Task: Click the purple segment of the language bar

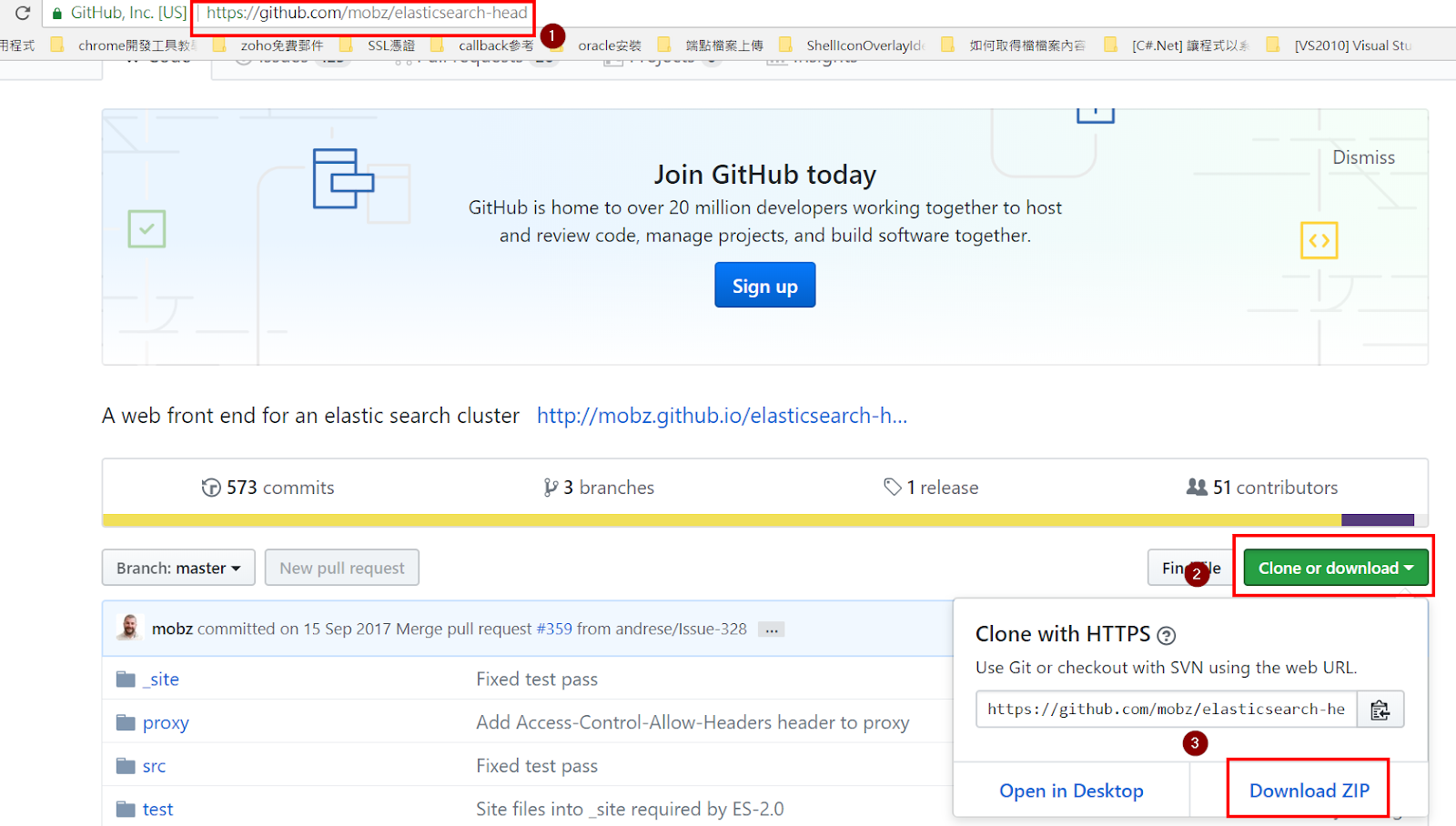Action: pyautogui.click(x=1378, y=520)
